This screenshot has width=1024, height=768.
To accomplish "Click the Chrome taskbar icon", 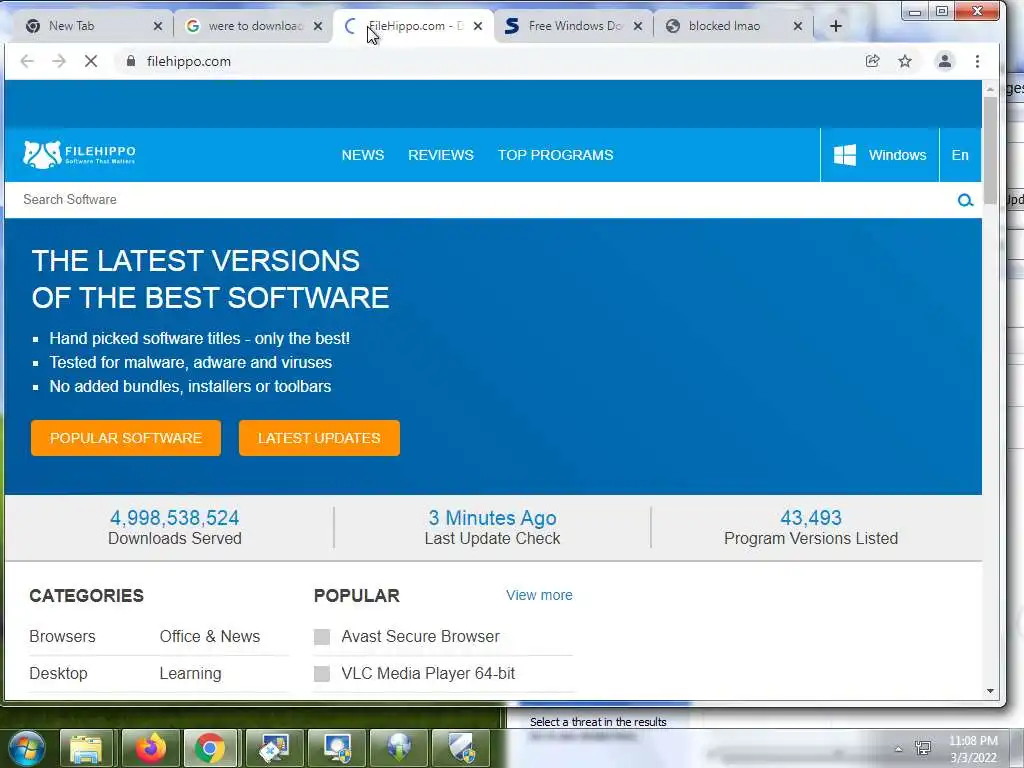I will (x=210, y=748).
